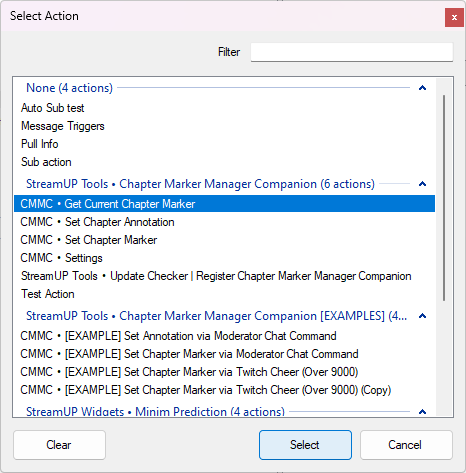Collapse the Minim Prediction group chevron

point(422,412)
